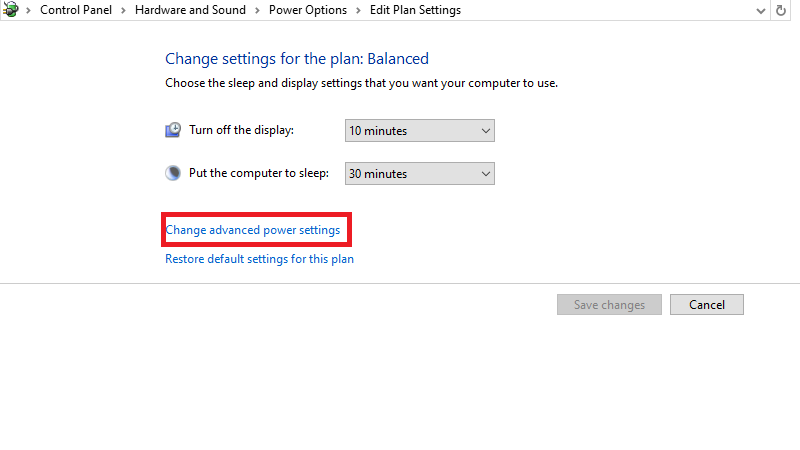Click Restore default settings for this plan
This screenshot has width=800, height=450.
(x=259, y=259)
